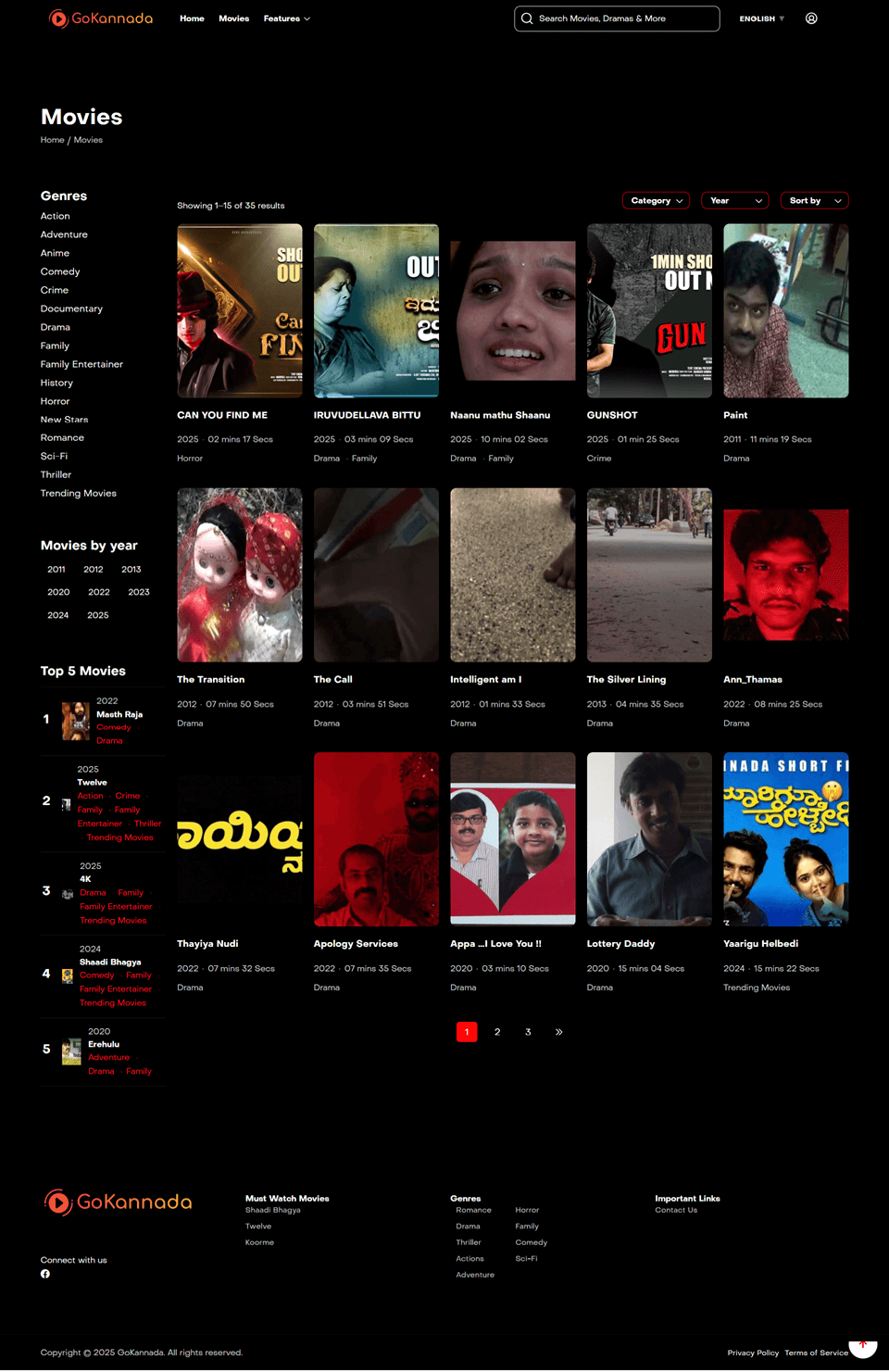Image resolution: width=889 pixels, height=1372 pixels.
Task: Open the Year filter dropdown
Action: click(734, 201)
